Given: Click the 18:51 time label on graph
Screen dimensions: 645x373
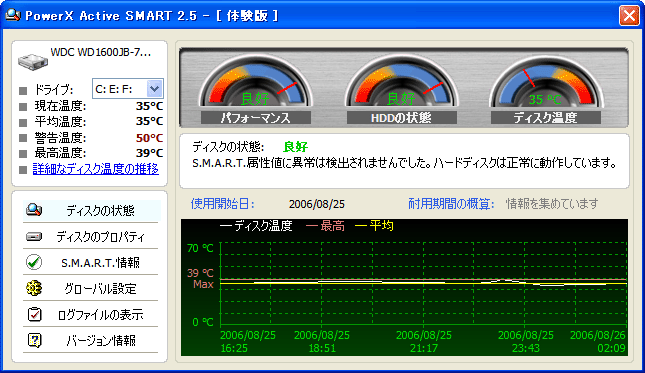Looking at the screenshot, I should [x=322, y=348].
